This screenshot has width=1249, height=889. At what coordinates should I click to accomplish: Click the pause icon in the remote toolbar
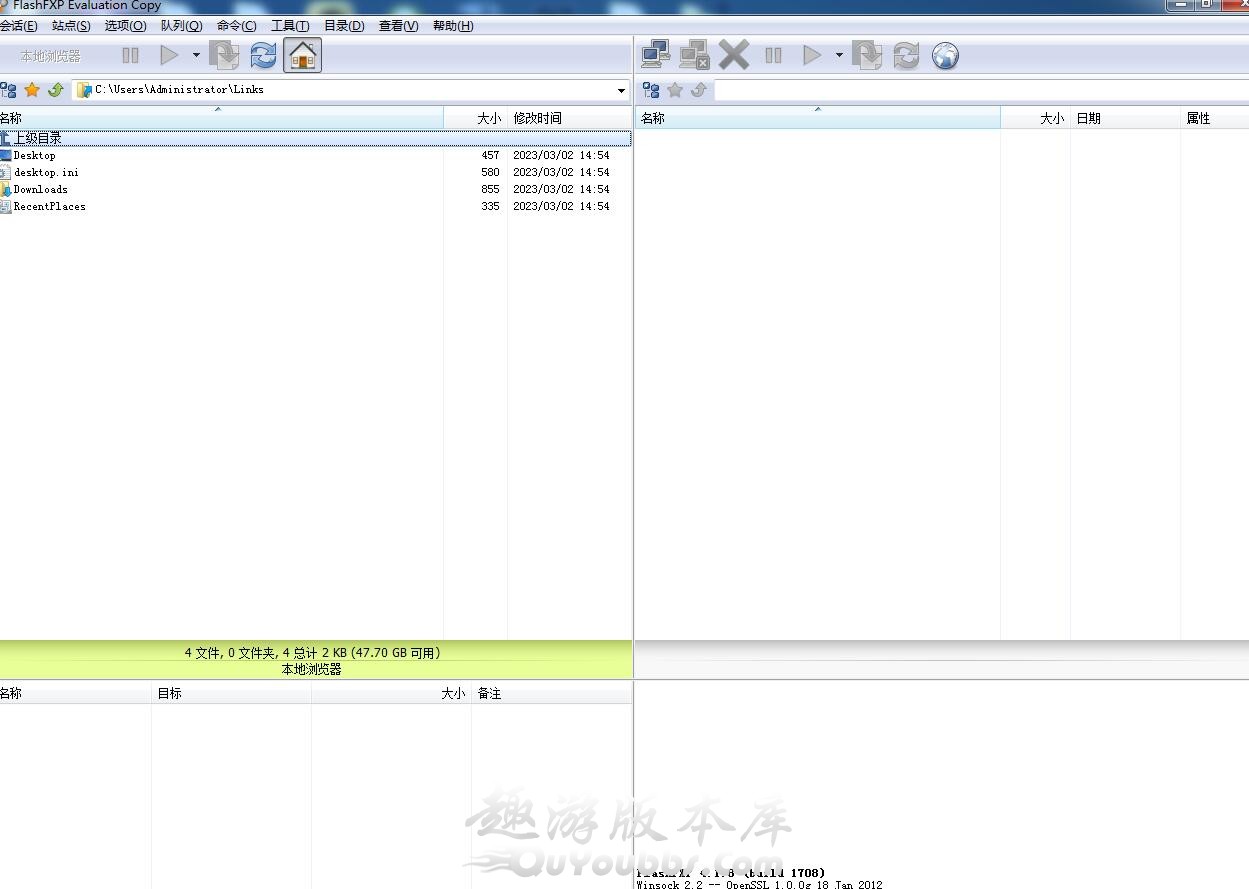pyautogui.click(x=773, y=56)
